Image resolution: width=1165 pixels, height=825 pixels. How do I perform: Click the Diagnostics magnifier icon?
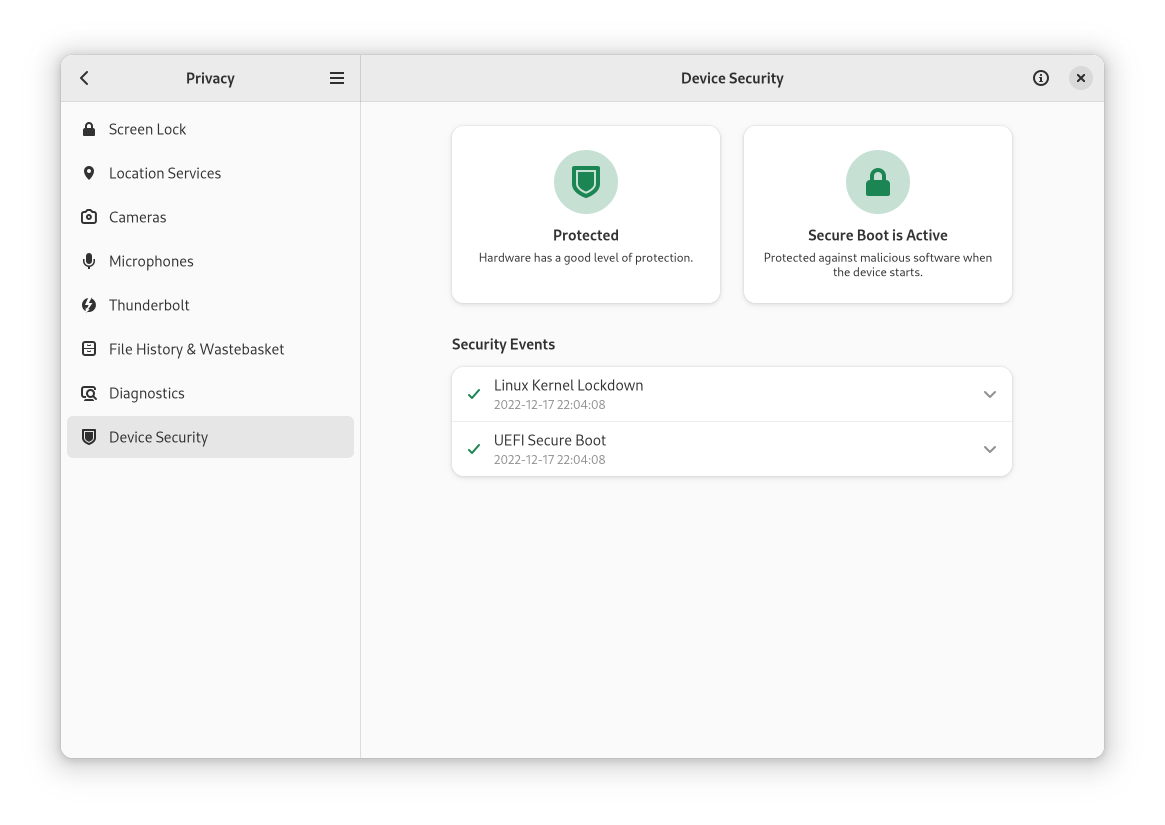coord(89,393)
